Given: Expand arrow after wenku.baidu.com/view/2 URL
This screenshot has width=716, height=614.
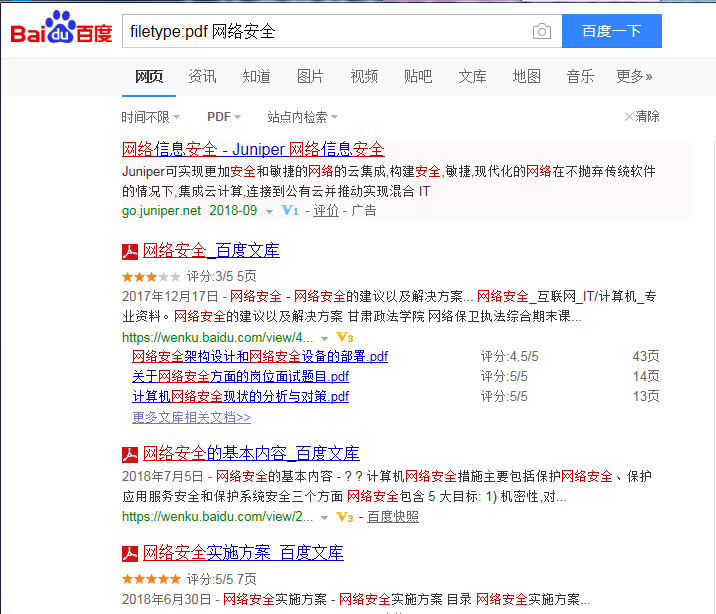Looking at the screenshot, I should (324, 518).
